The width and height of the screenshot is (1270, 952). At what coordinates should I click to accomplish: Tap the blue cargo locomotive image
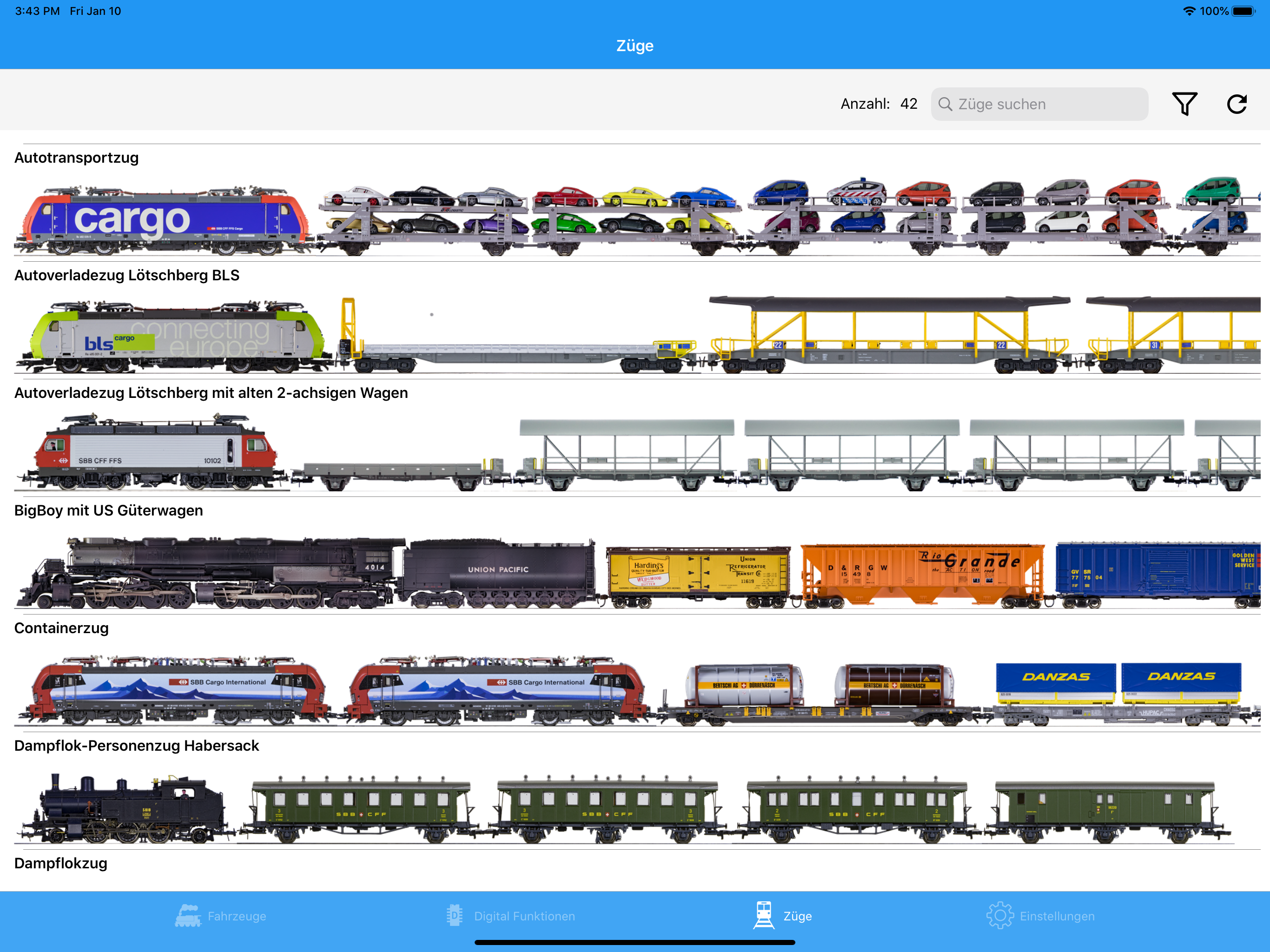pos(165,220)
